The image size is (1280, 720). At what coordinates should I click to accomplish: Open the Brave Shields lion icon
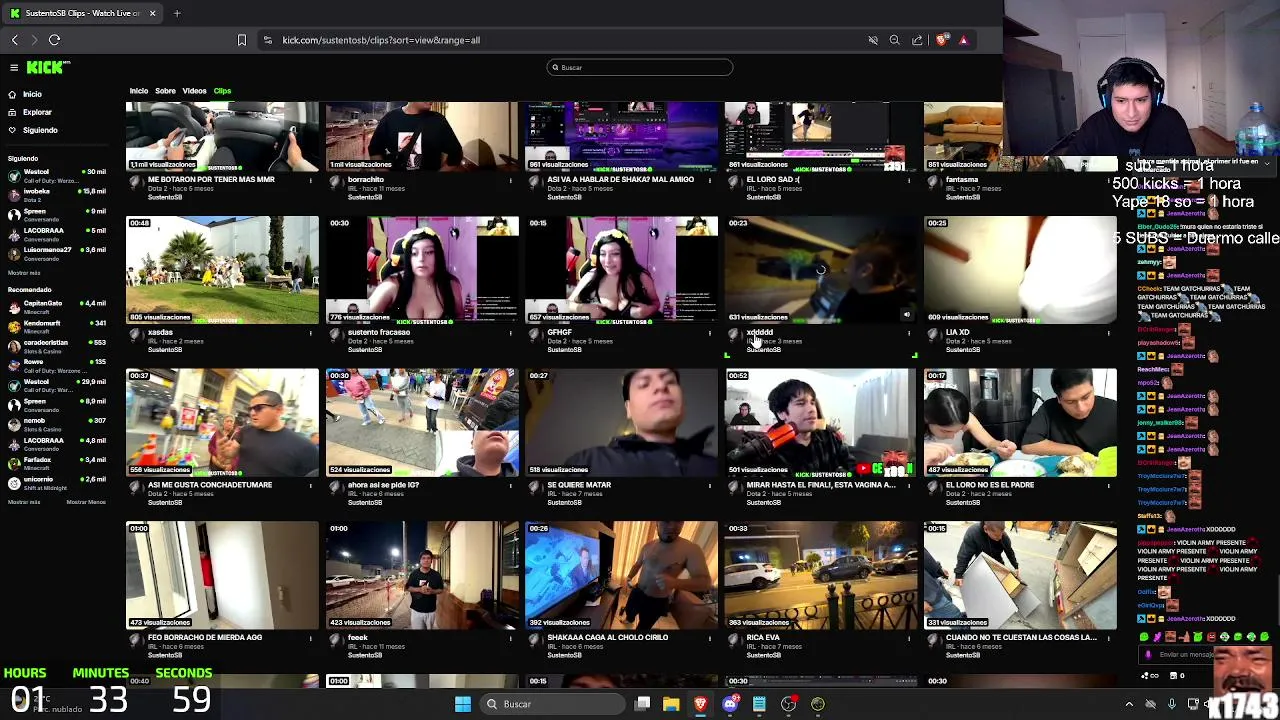point(942,40)
